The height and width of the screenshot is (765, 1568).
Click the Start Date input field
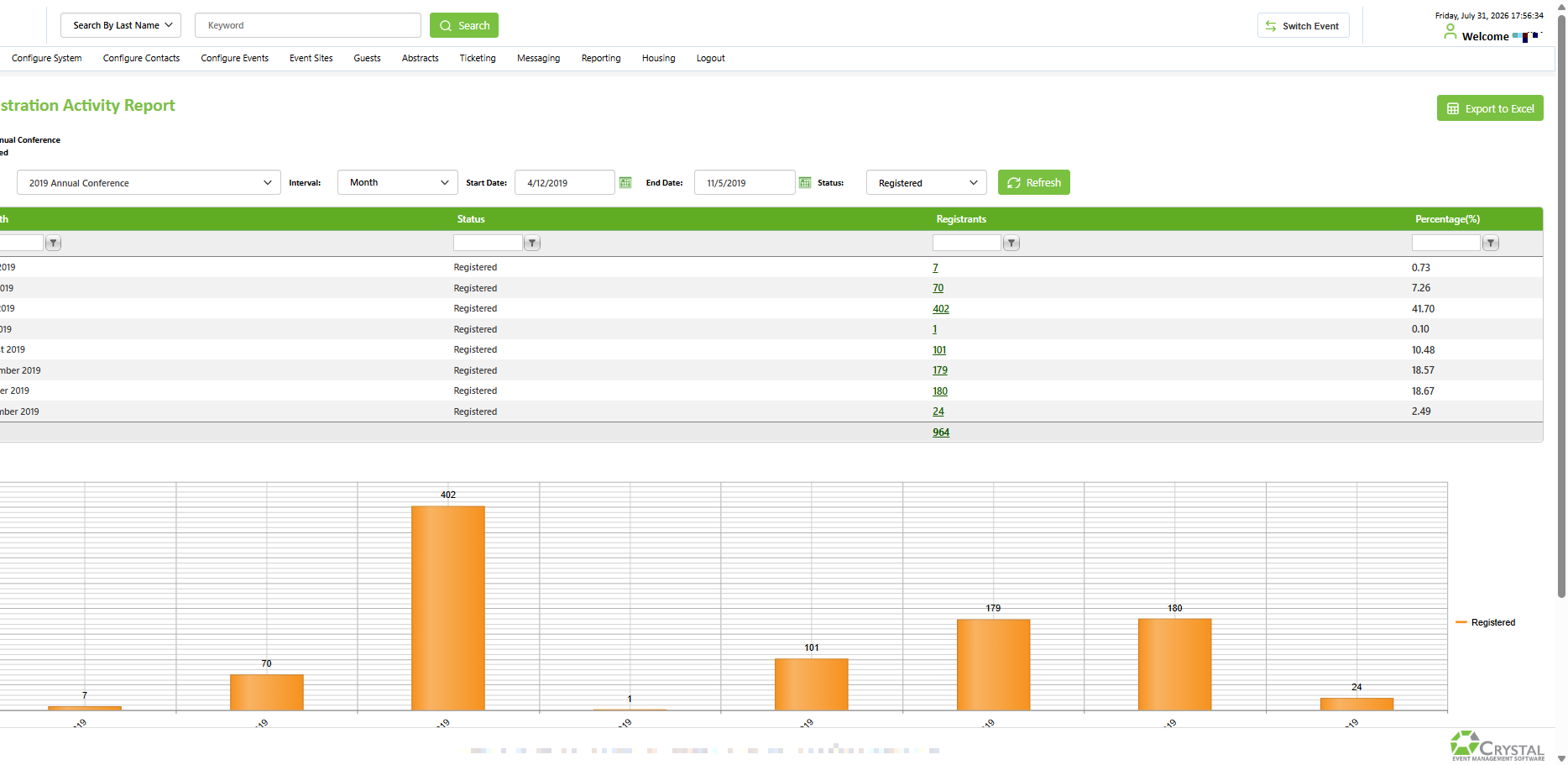pos(565,183)
